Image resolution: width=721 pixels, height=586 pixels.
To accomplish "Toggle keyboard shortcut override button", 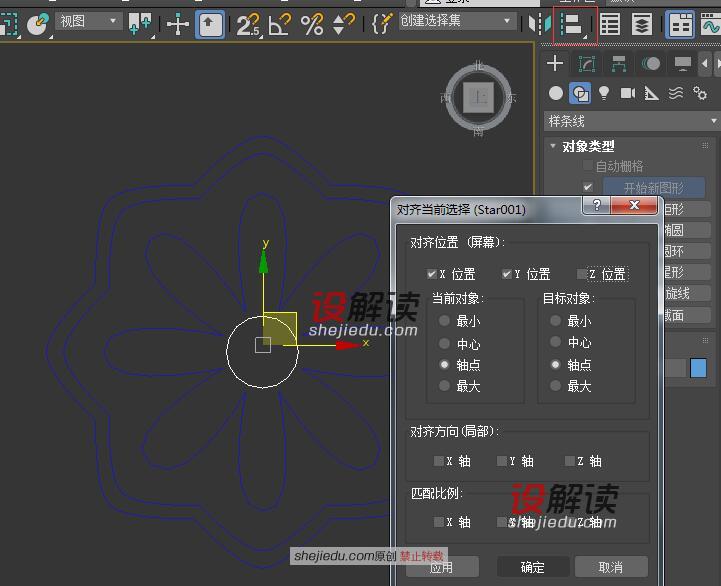I will click(210, 23).
